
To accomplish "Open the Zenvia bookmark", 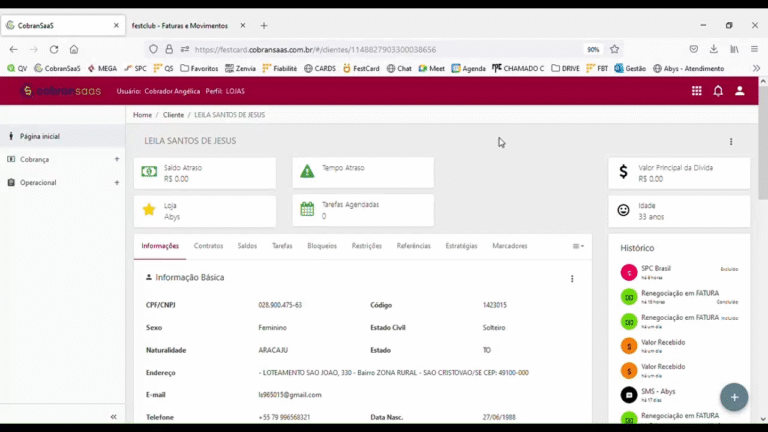I will click(x=240, y=69).
